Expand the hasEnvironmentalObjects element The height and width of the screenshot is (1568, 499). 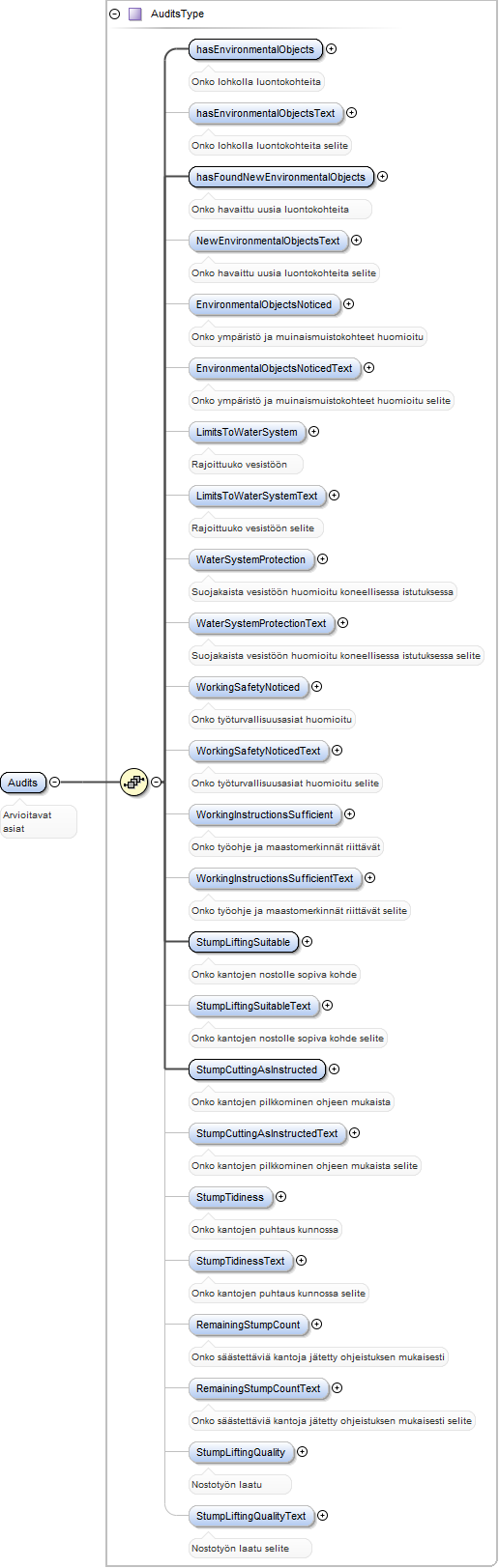(x=332, y=48)
